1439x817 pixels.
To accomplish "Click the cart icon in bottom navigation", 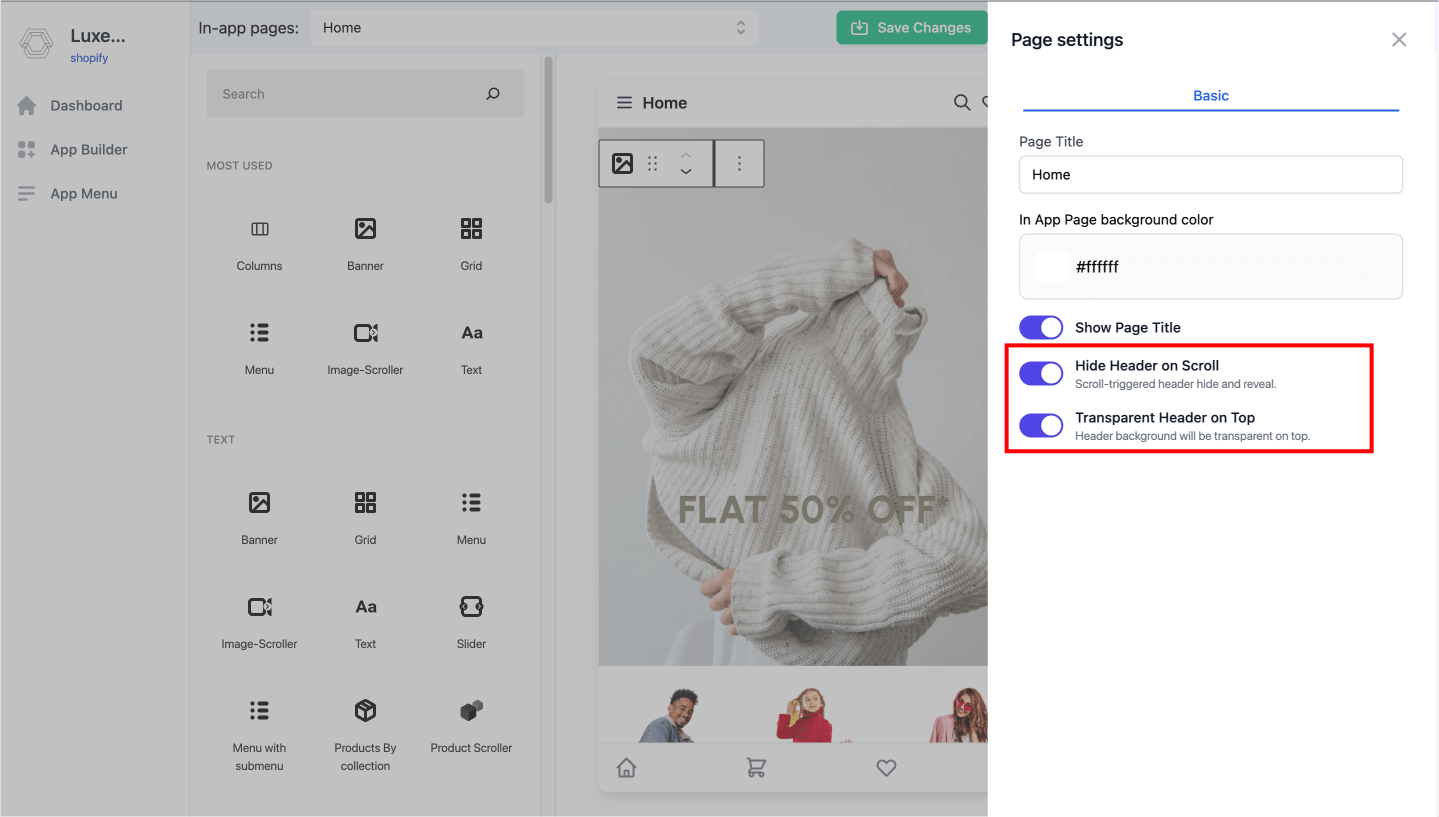I will pyautogui.click(x=756, y=767).
